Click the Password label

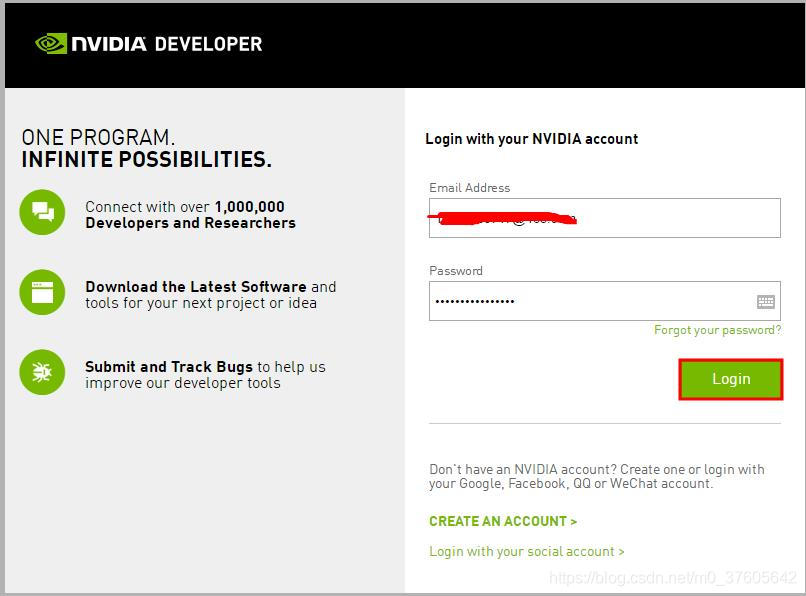pyautogui.click(x=455, y=270)
